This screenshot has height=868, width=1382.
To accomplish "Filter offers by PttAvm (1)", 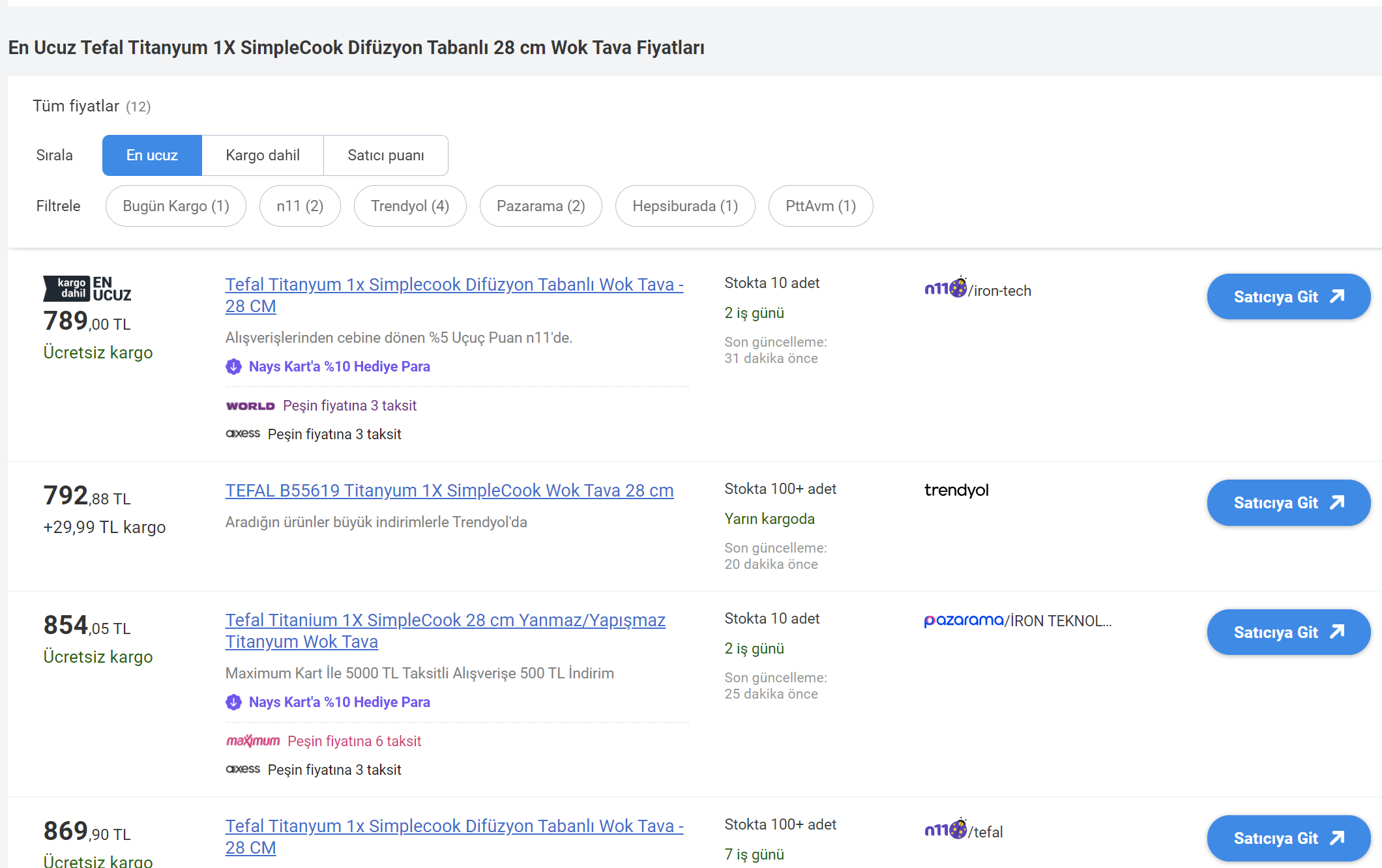I will click(x=821, y=206).
